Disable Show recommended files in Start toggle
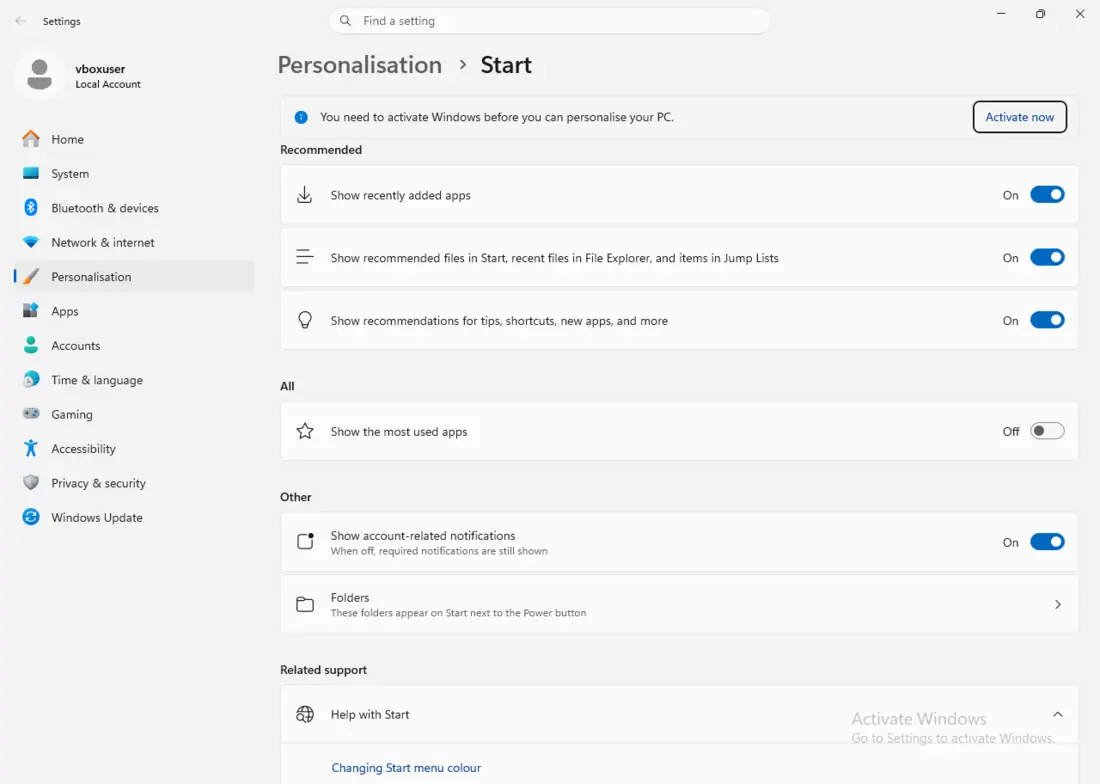Viewport: 1100px width, 784px height. 1047,257
